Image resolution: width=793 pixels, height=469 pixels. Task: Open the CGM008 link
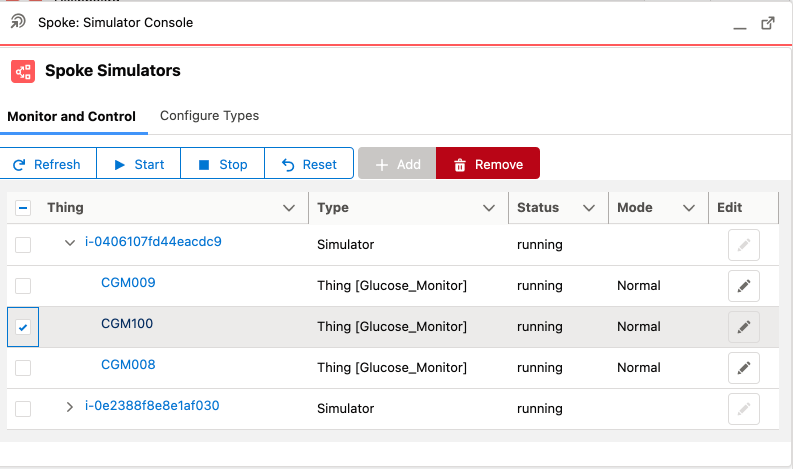tap(128, 364)
